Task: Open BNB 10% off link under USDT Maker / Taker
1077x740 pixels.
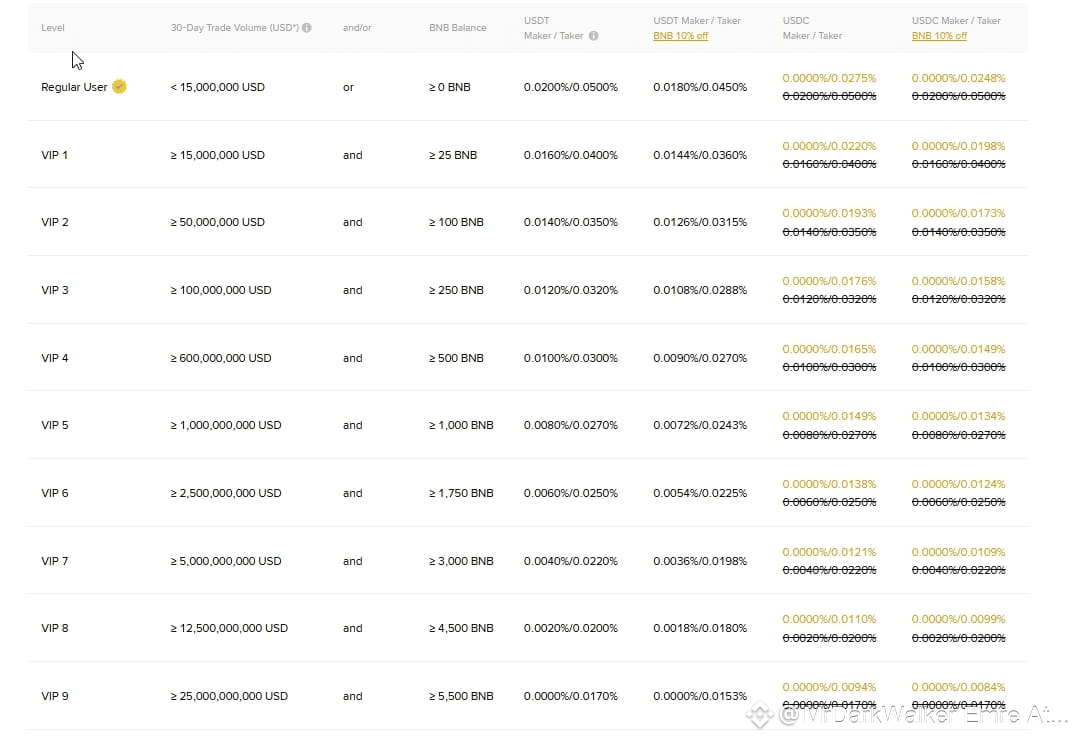Action: 681,36
